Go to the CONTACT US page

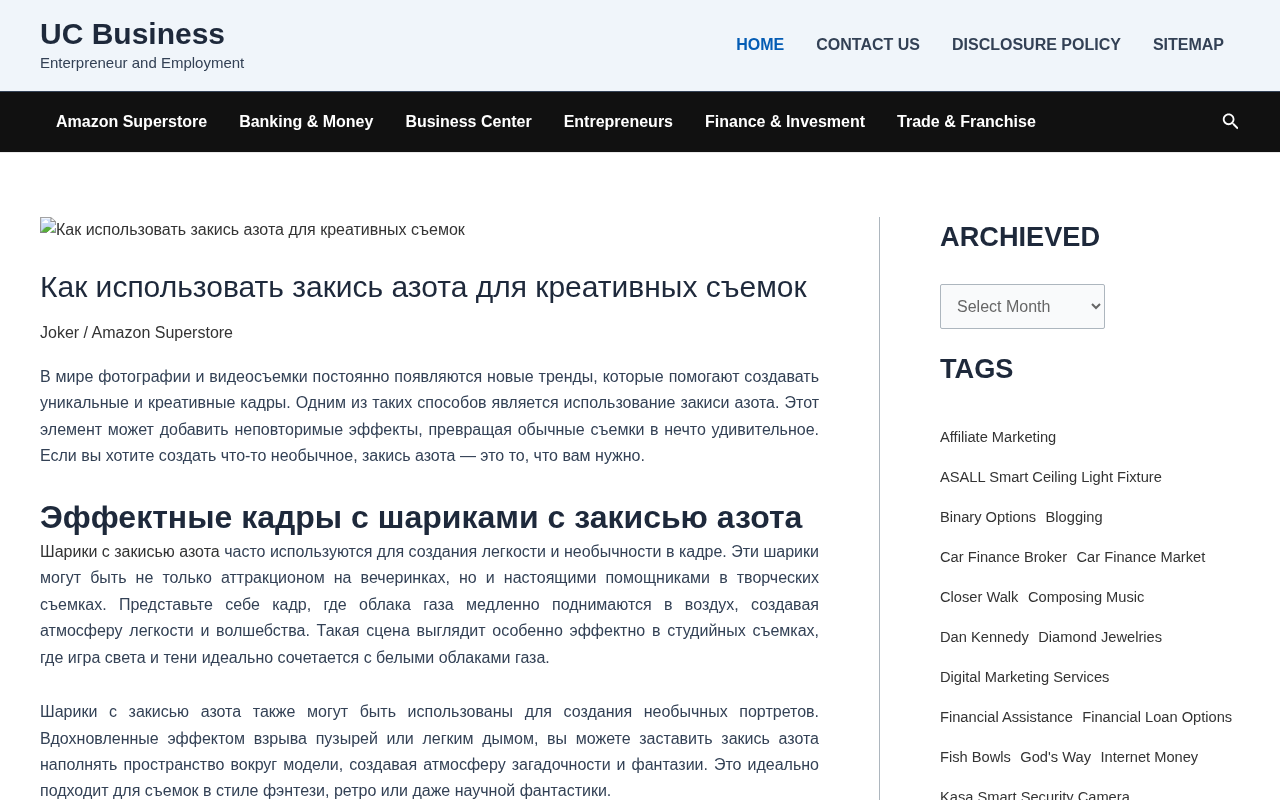868,45
